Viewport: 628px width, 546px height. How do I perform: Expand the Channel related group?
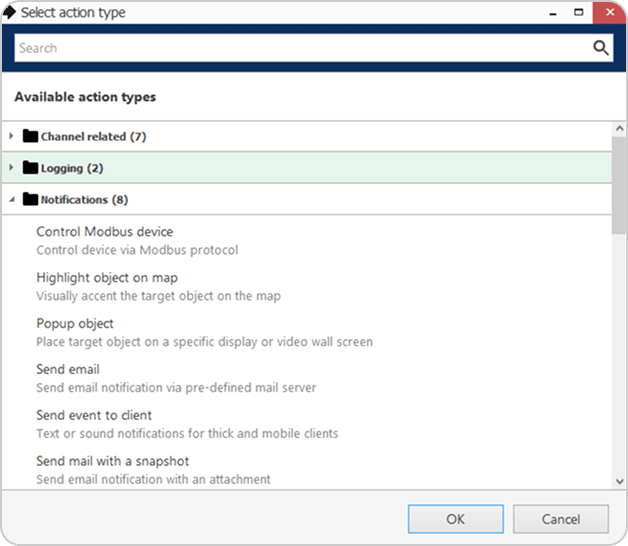pos(12,136)
